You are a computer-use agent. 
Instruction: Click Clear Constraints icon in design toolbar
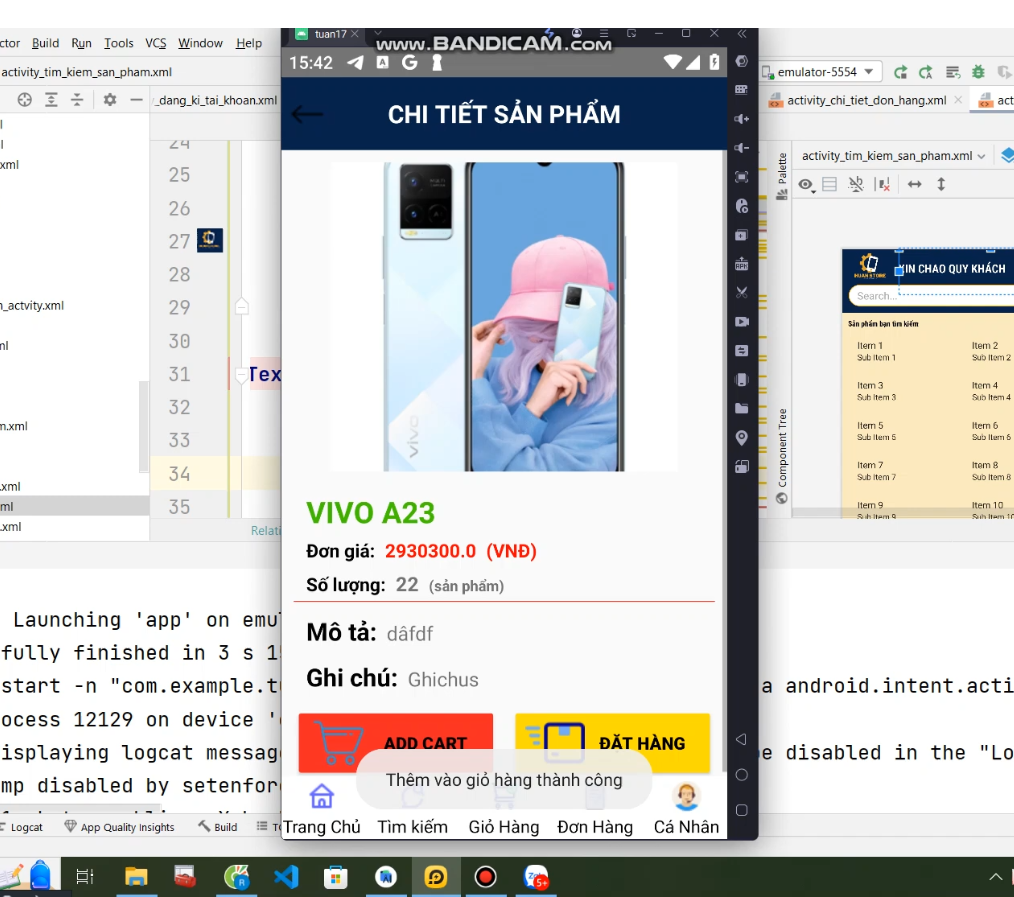tap(882, 185)
